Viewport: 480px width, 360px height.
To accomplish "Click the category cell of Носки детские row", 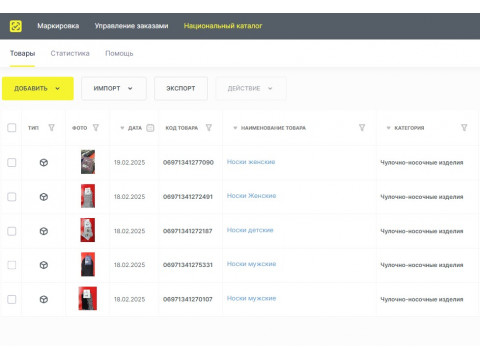I will (x=422, y=231).
